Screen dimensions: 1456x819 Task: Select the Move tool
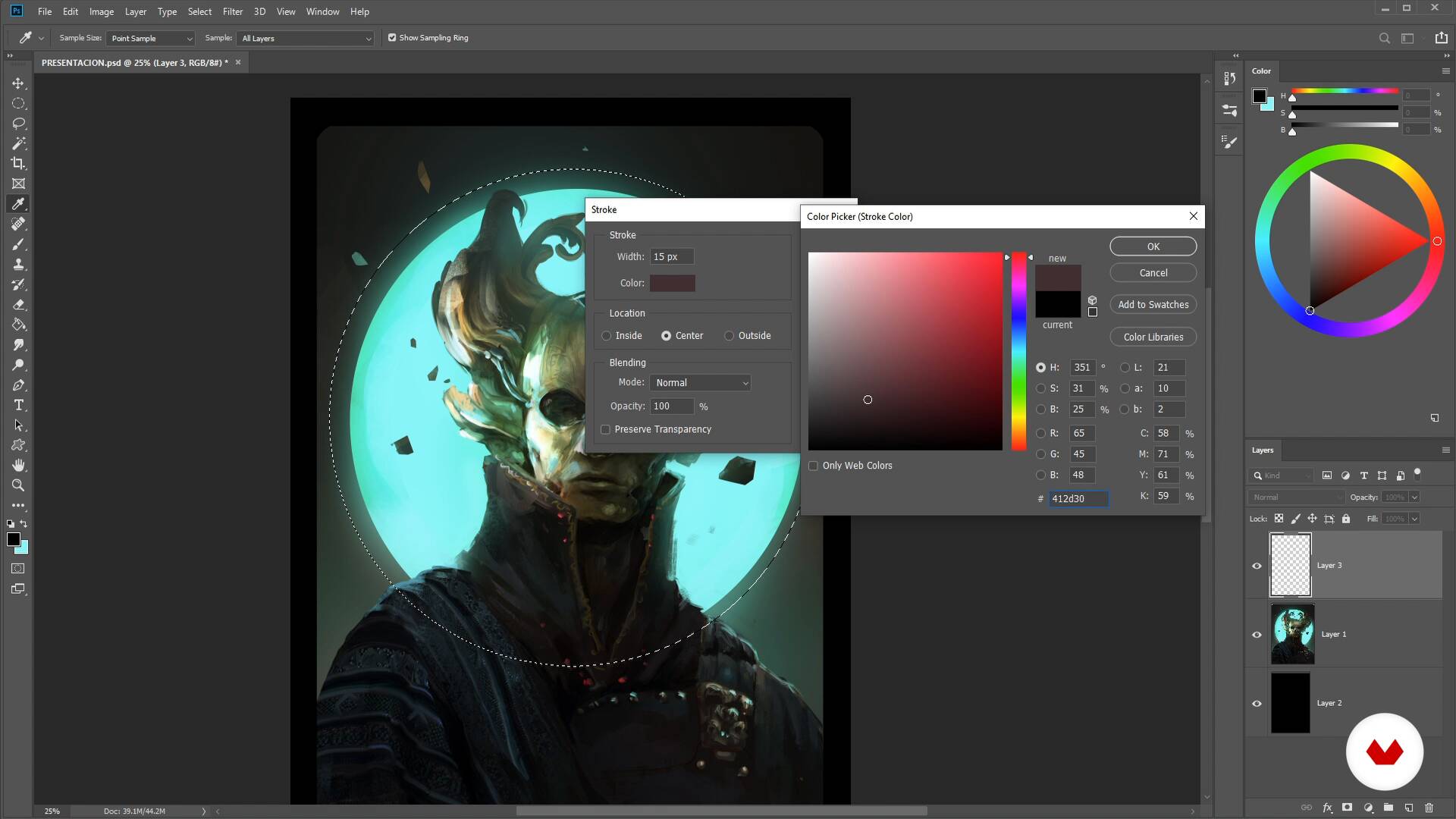[18, 83]
